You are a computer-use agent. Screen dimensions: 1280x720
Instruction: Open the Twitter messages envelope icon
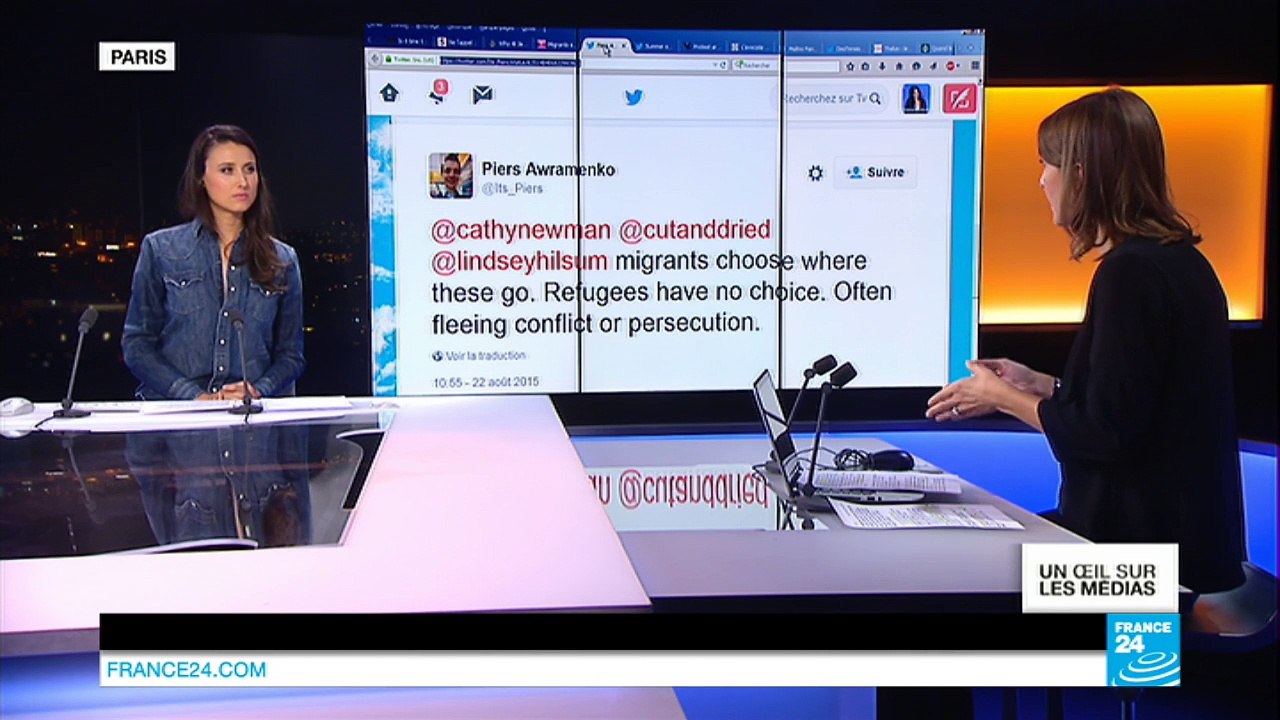[483, 94]
